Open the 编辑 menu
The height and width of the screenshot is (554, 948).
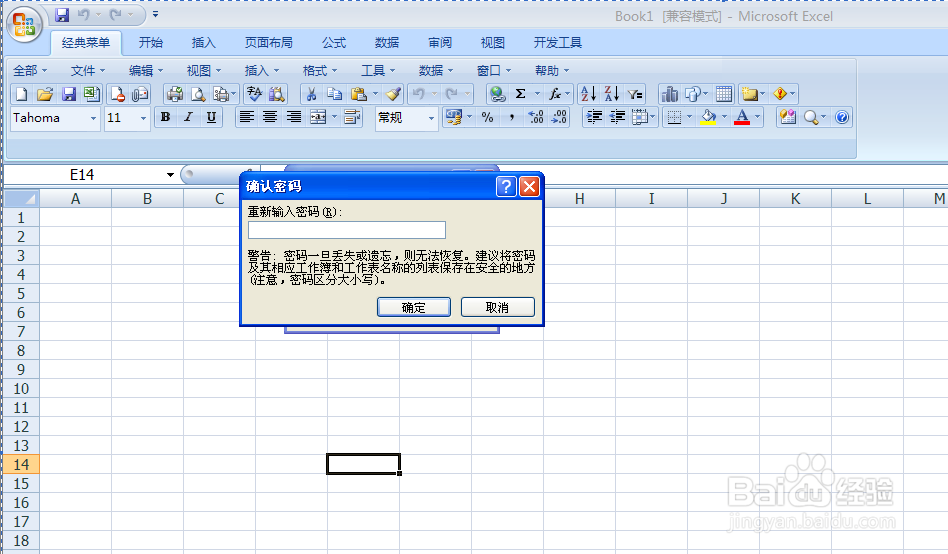(x=146, y=71)
